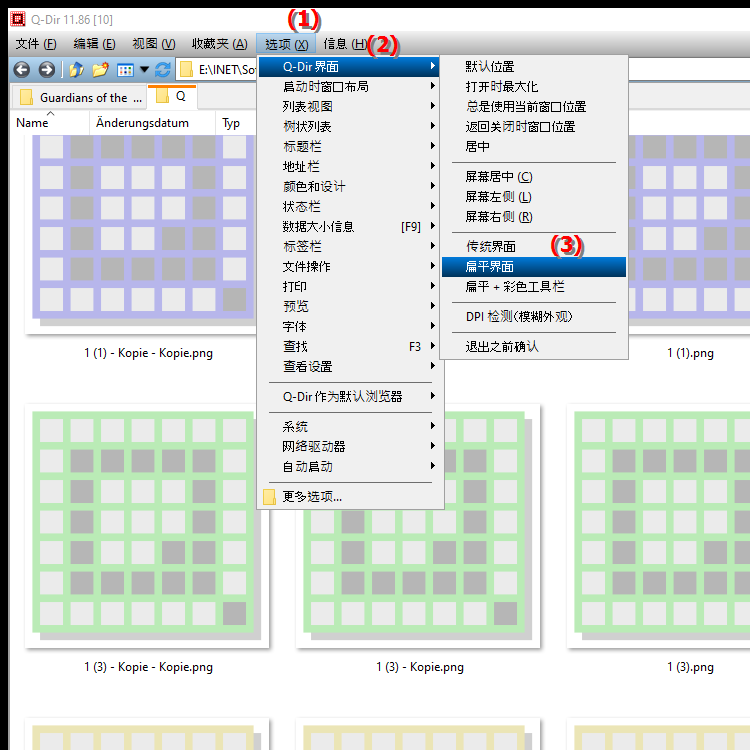Expand the 状态栏 submenu
Image resolution: width=750 pixels, height=750 pixels.
pyautogui.click(x=350, y=207)
